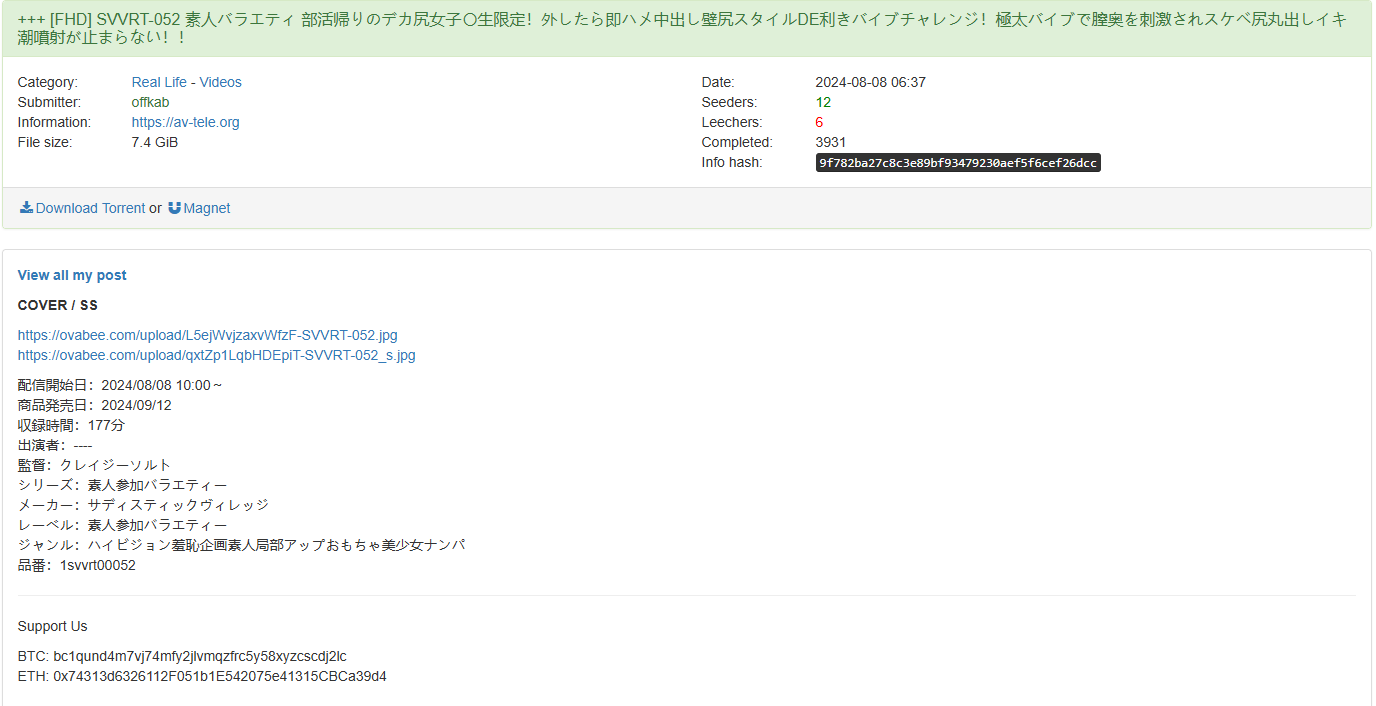The height and width of the screenshot is (706, 1376).
Task: Click the submitter name offkab
Action: point(150,102)
